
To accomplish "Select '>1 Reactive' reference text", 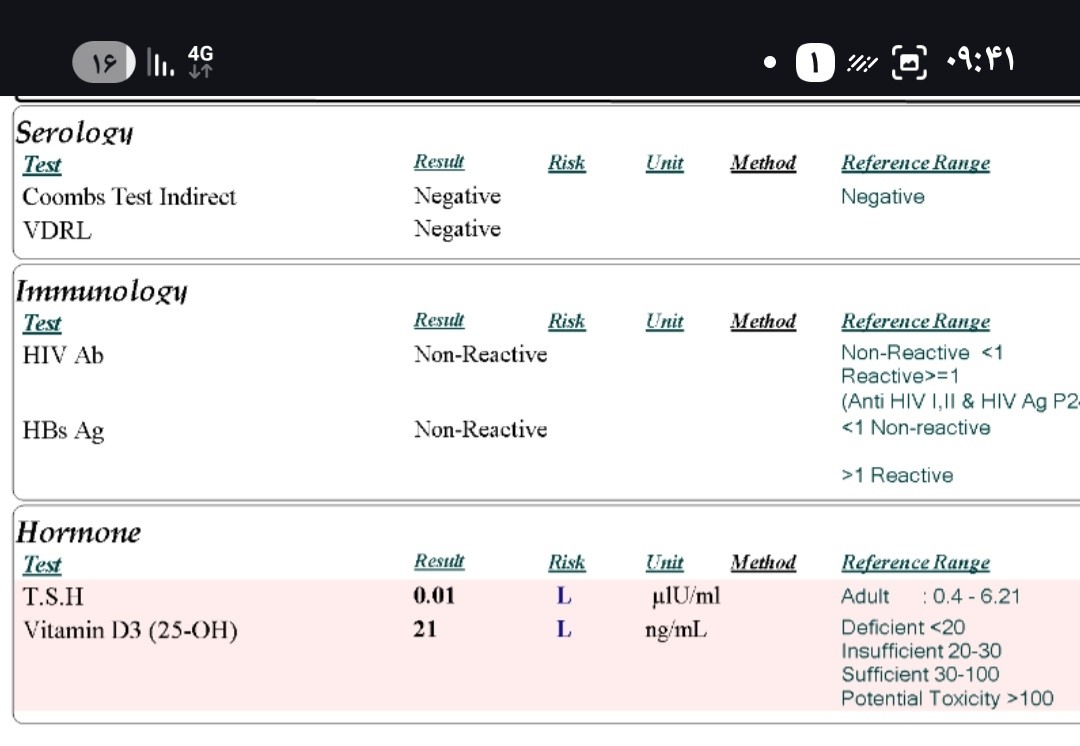I will (897, 475).
